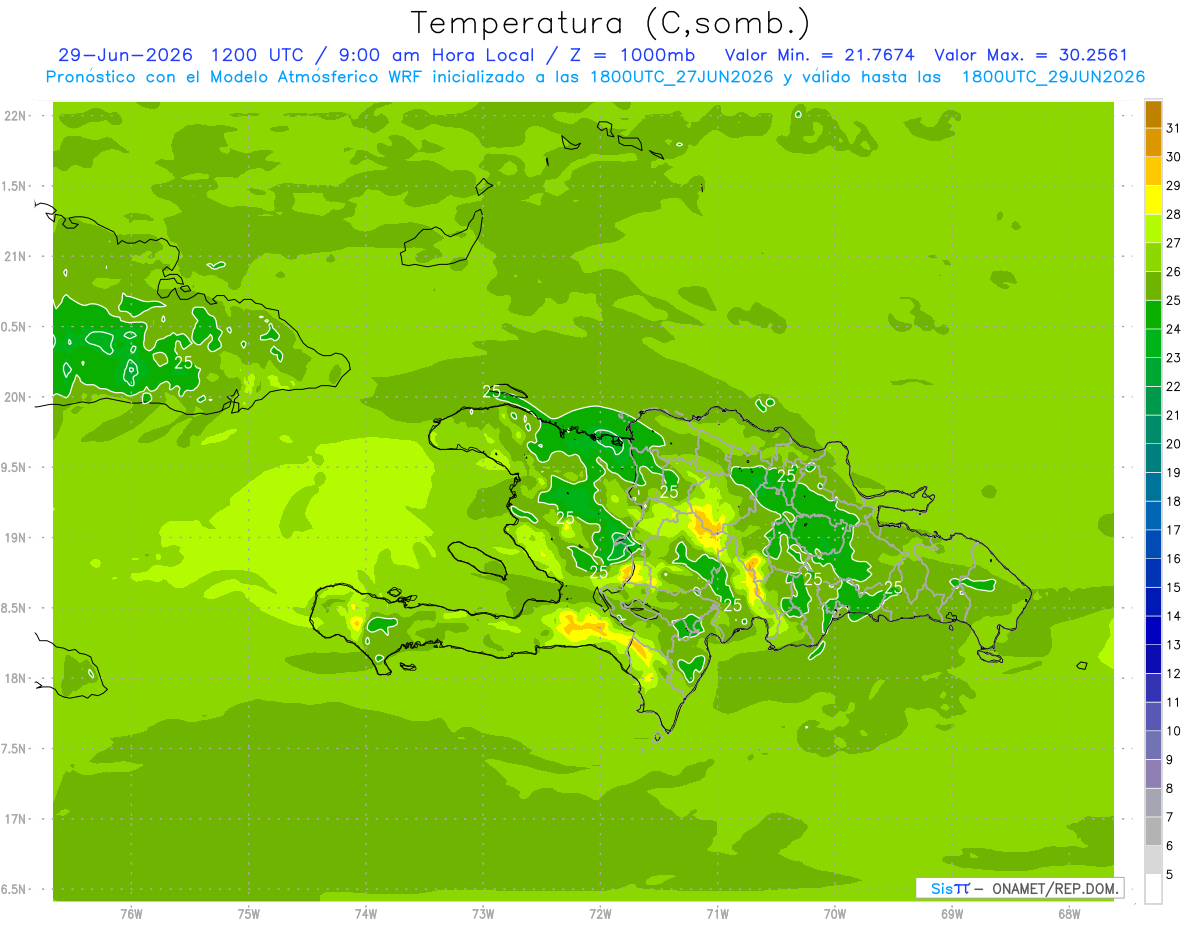Click the legend value '12'
This screenshot has width=1200, height=927.
pyautogui.click(x=1174, y=674)
